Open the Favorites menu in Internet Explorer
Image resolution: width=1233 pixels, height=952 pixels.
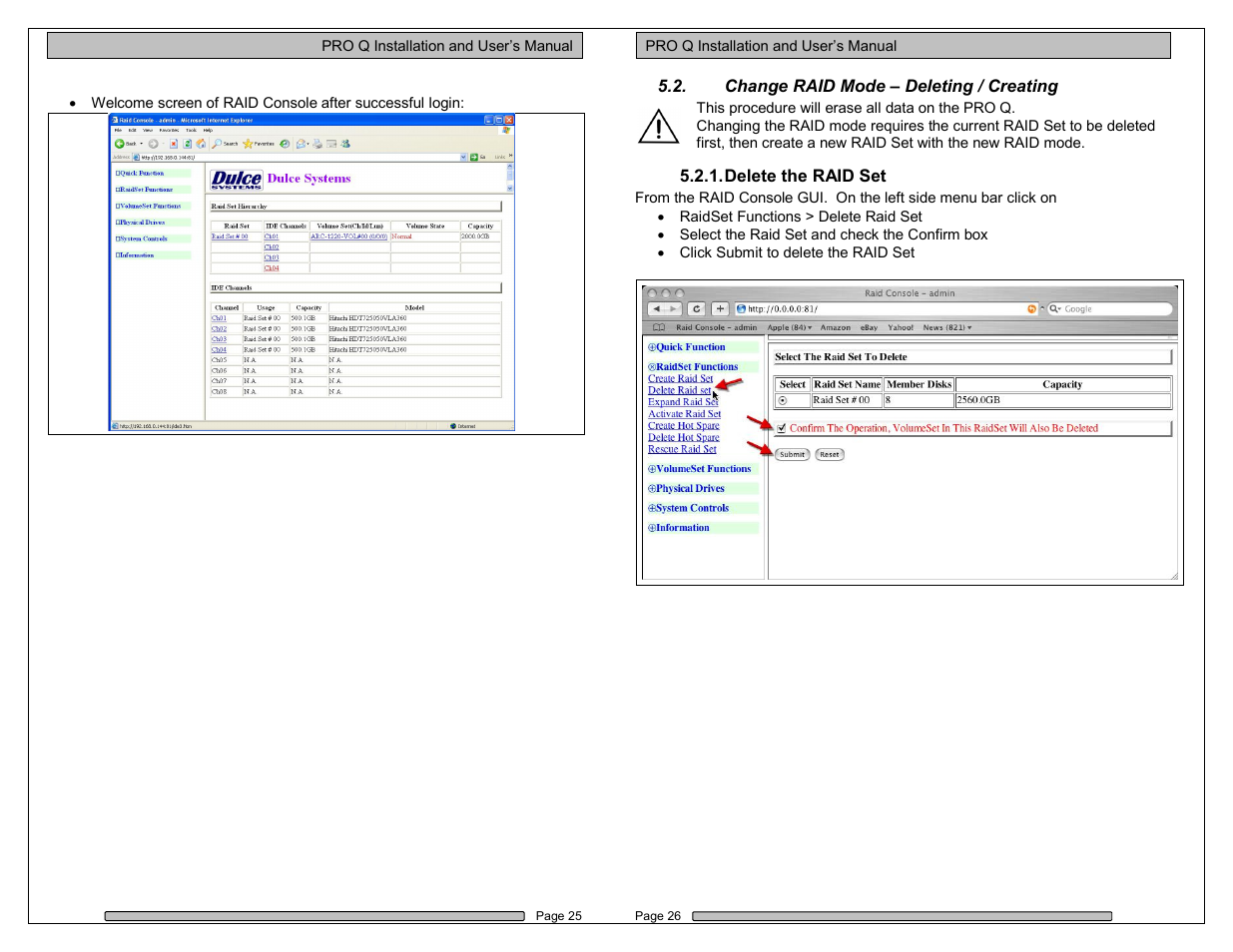[169, 130]
